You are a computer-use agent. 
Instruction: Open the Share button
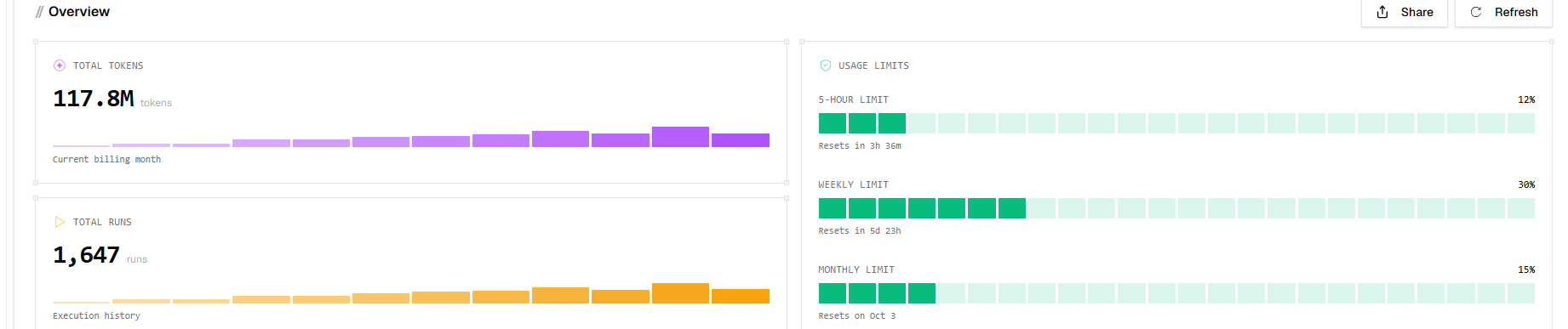pyautogui.click(x=1405, y=13)
